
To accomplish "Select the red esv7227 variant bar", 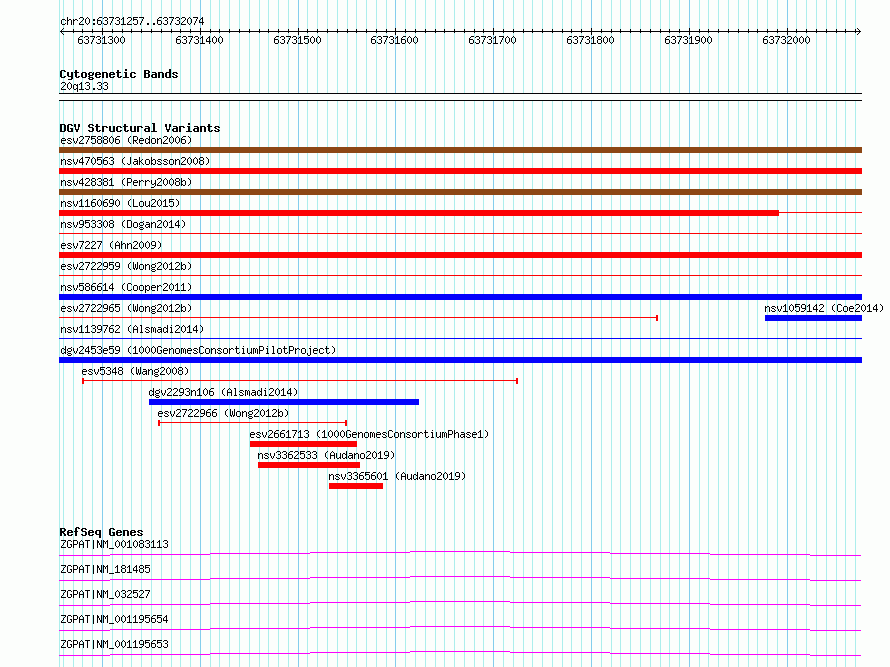I will click(x=460, y=255).
